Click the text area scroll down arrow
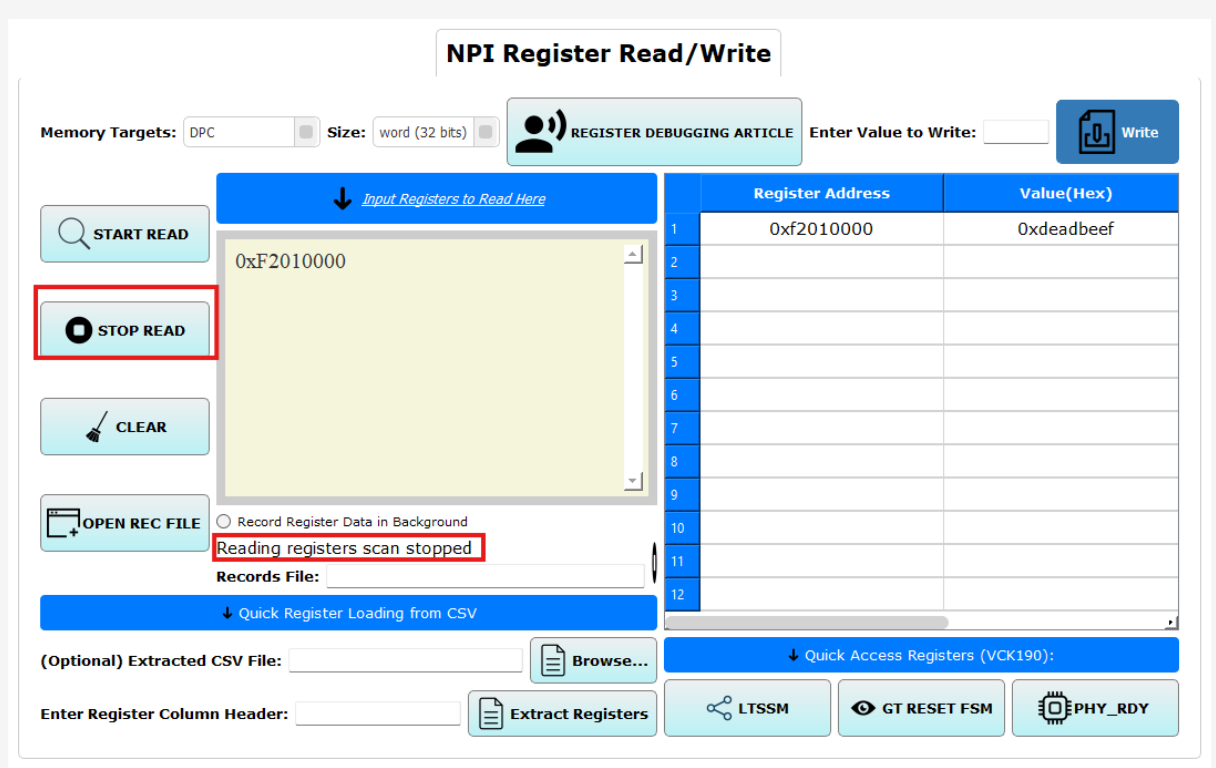This screenshot has height=768, width=1216. 633,481
